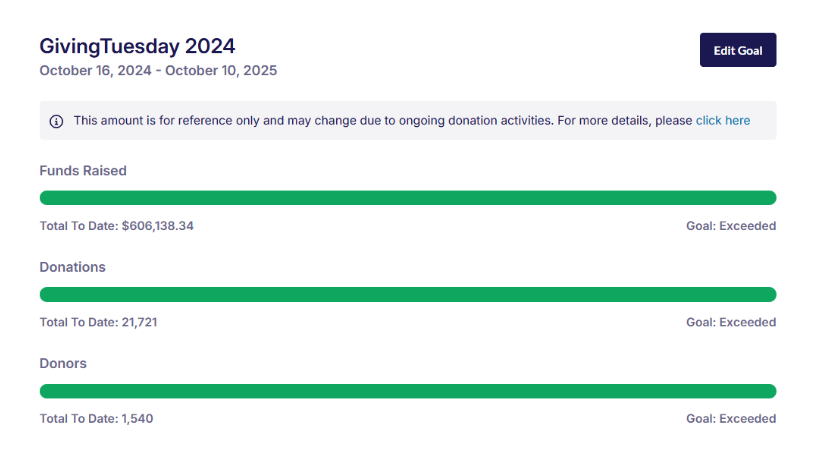This screenshot has height=464, width=836.
Task: Click the campaign date range text
Action: 158,71
